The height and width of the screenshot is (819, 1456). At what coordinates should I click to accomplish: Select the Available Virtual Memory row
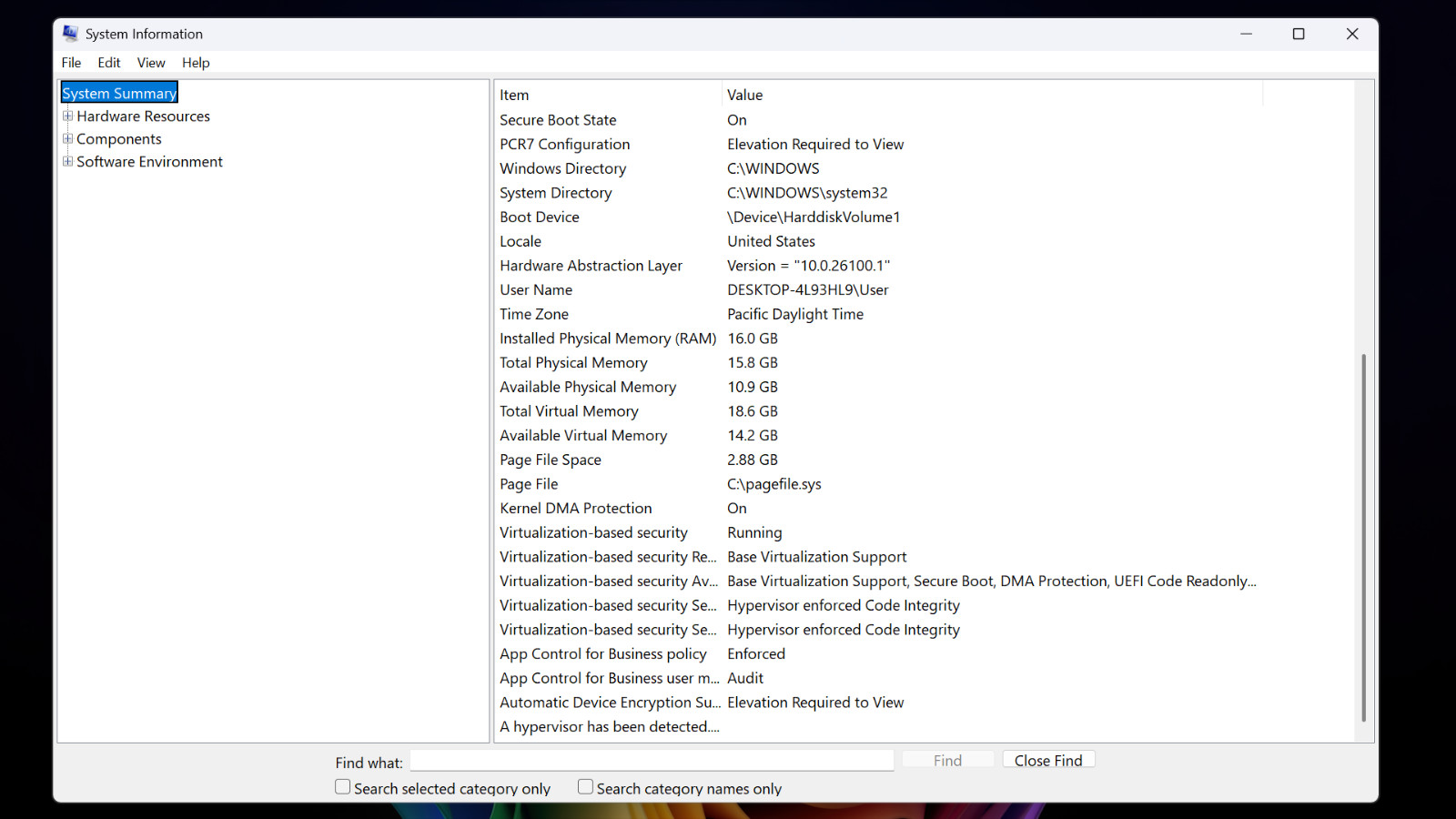[878, 436]
